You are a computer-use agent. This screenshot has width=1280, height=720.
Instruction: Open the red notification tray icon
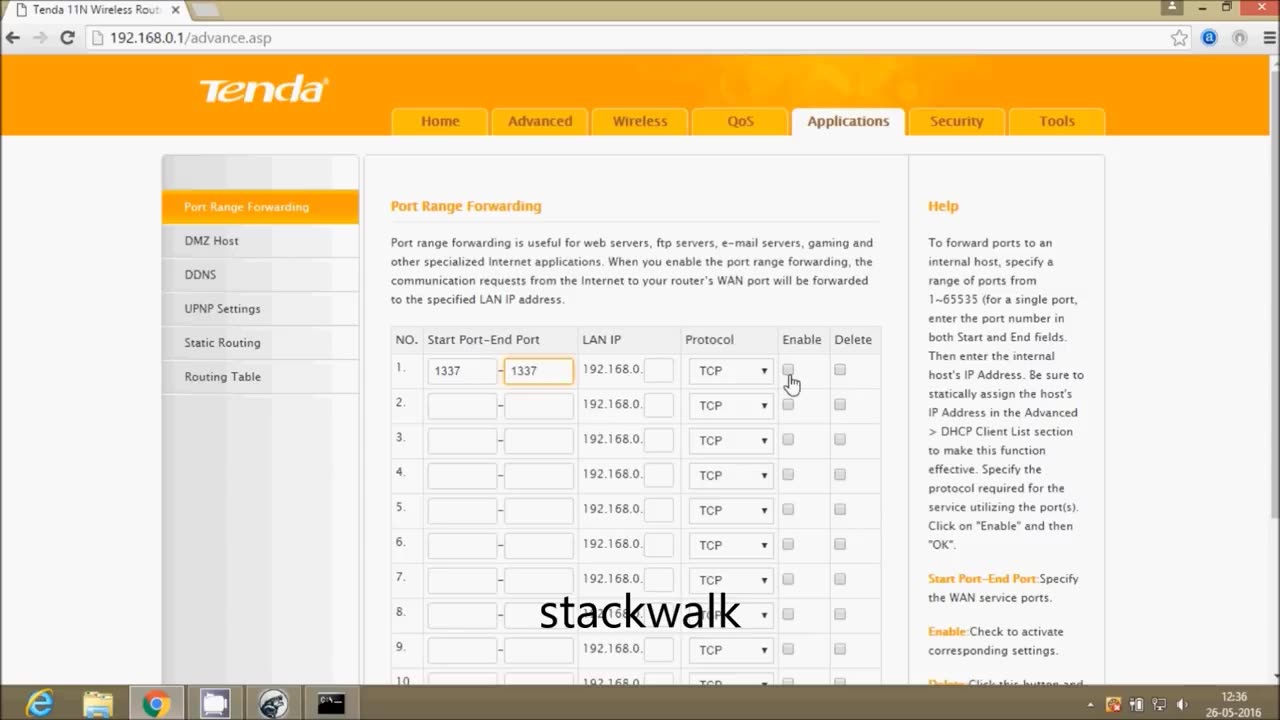[x=1114, y=704]
